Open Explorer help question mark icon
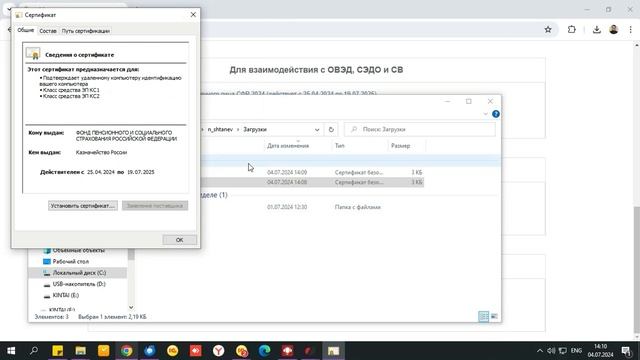Viewport: 640px width, 360px height. pyautogui.click(x=496, y=114)
